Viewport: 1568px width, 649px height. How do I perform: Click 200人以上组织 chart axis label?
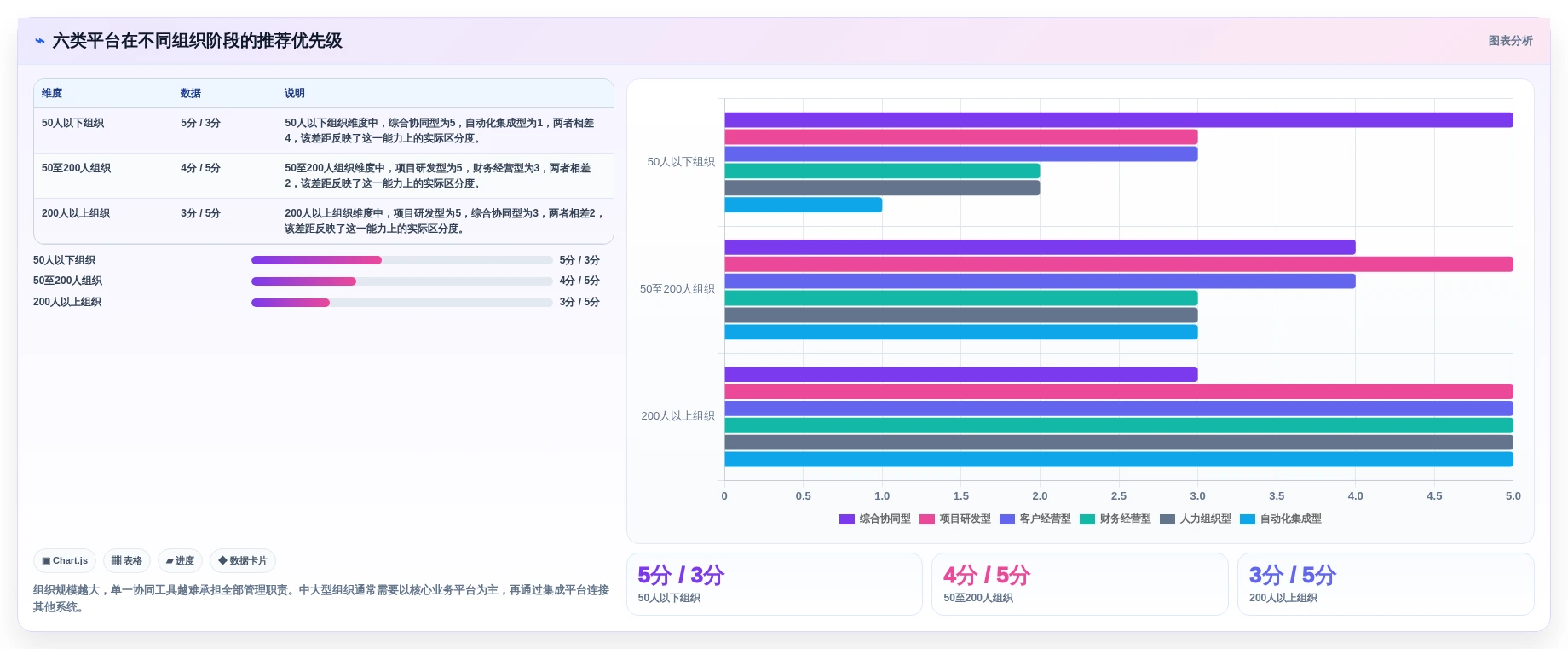(678, 416)
